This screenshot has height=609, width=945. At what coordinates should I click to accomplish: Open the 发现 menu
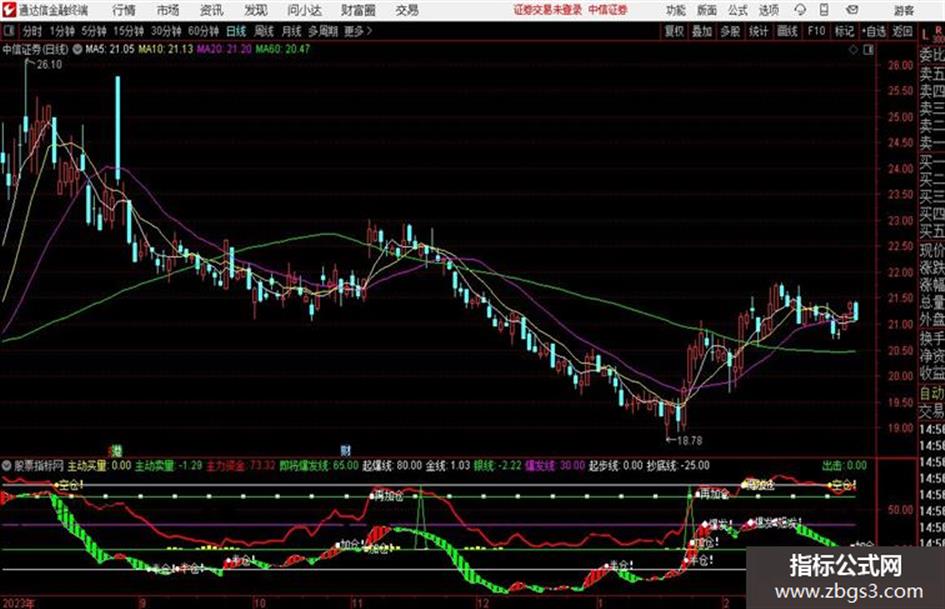pyautogui.click(x=256, y=10)
